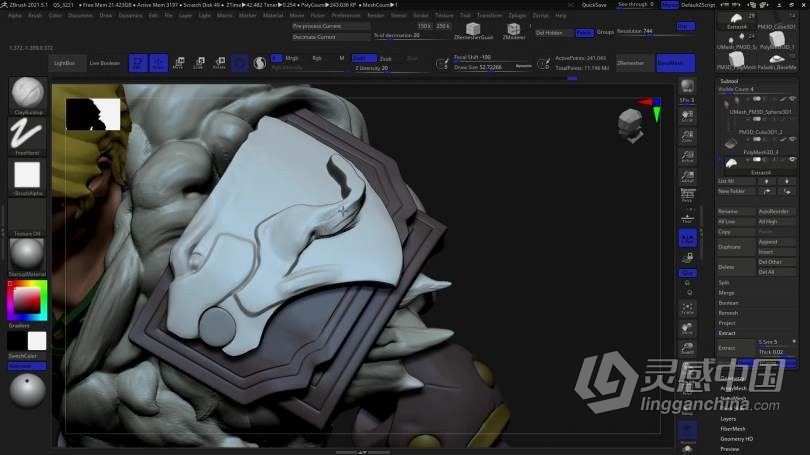Expand the Project section
810x455 pixels.
[726, 323]
